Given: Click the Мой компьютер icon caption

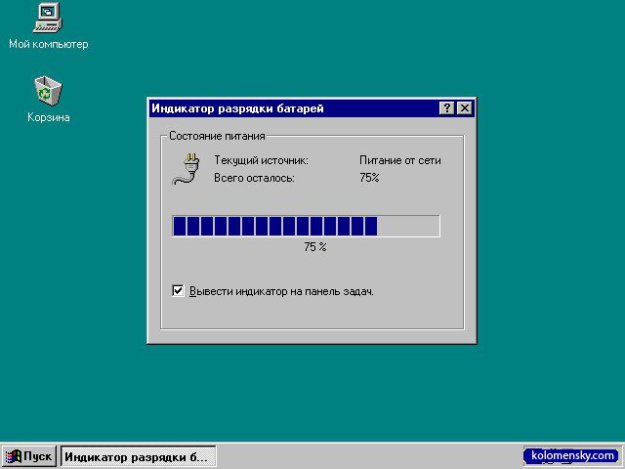Looking at the screenshot, I should click(48, 44).
